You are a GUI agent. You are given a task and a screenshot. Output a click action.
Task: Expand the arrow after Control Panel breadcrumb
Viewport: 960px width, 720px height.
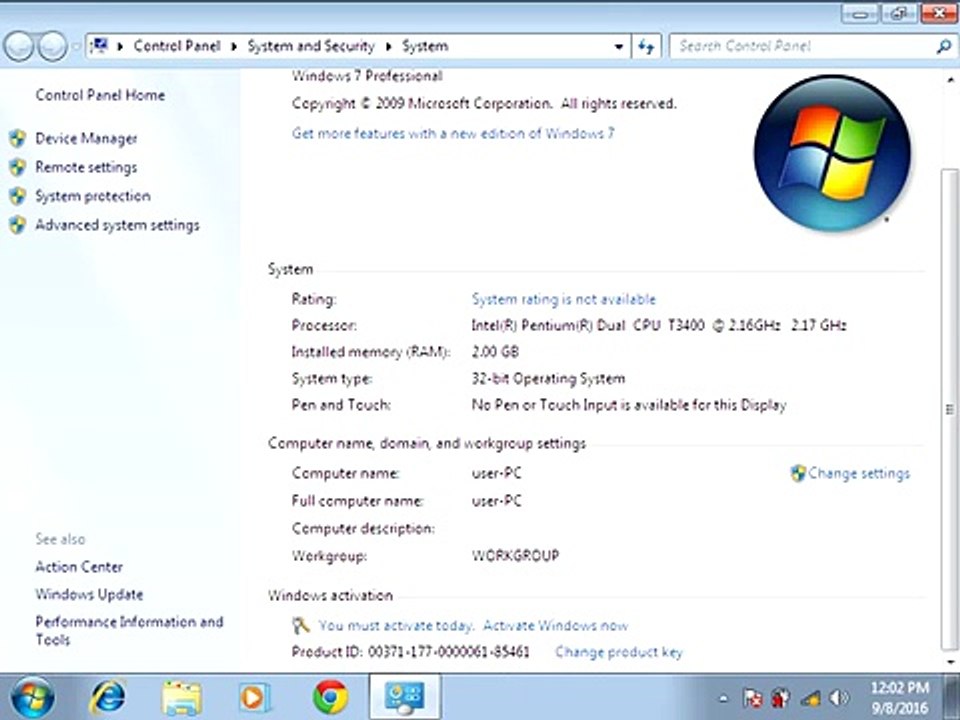click(x=234, y=47)
